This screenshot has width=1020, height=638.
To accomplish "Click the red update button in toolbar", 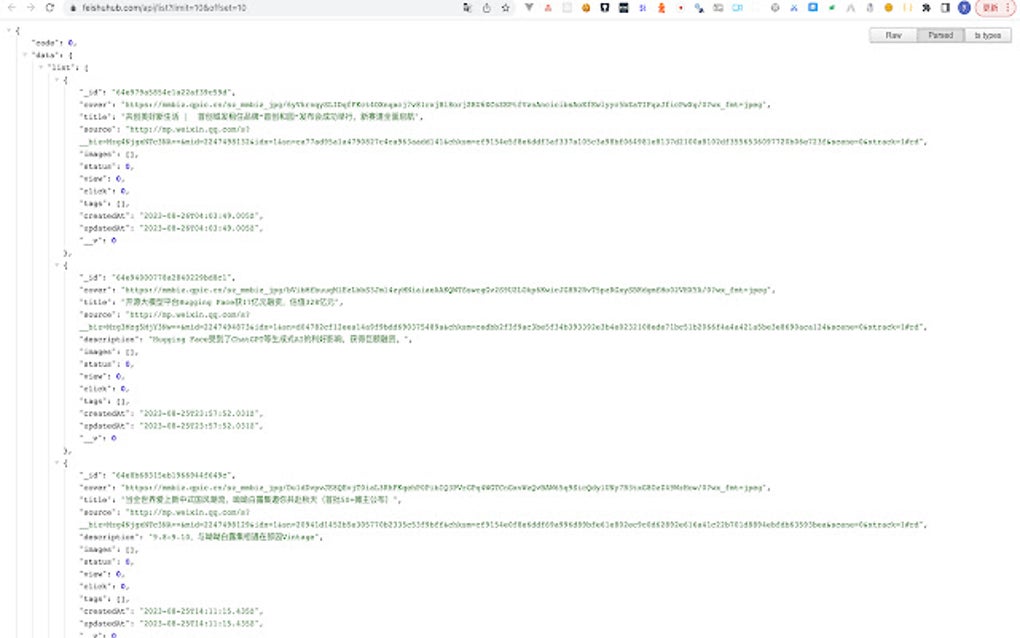I will [x=990, y=8].
